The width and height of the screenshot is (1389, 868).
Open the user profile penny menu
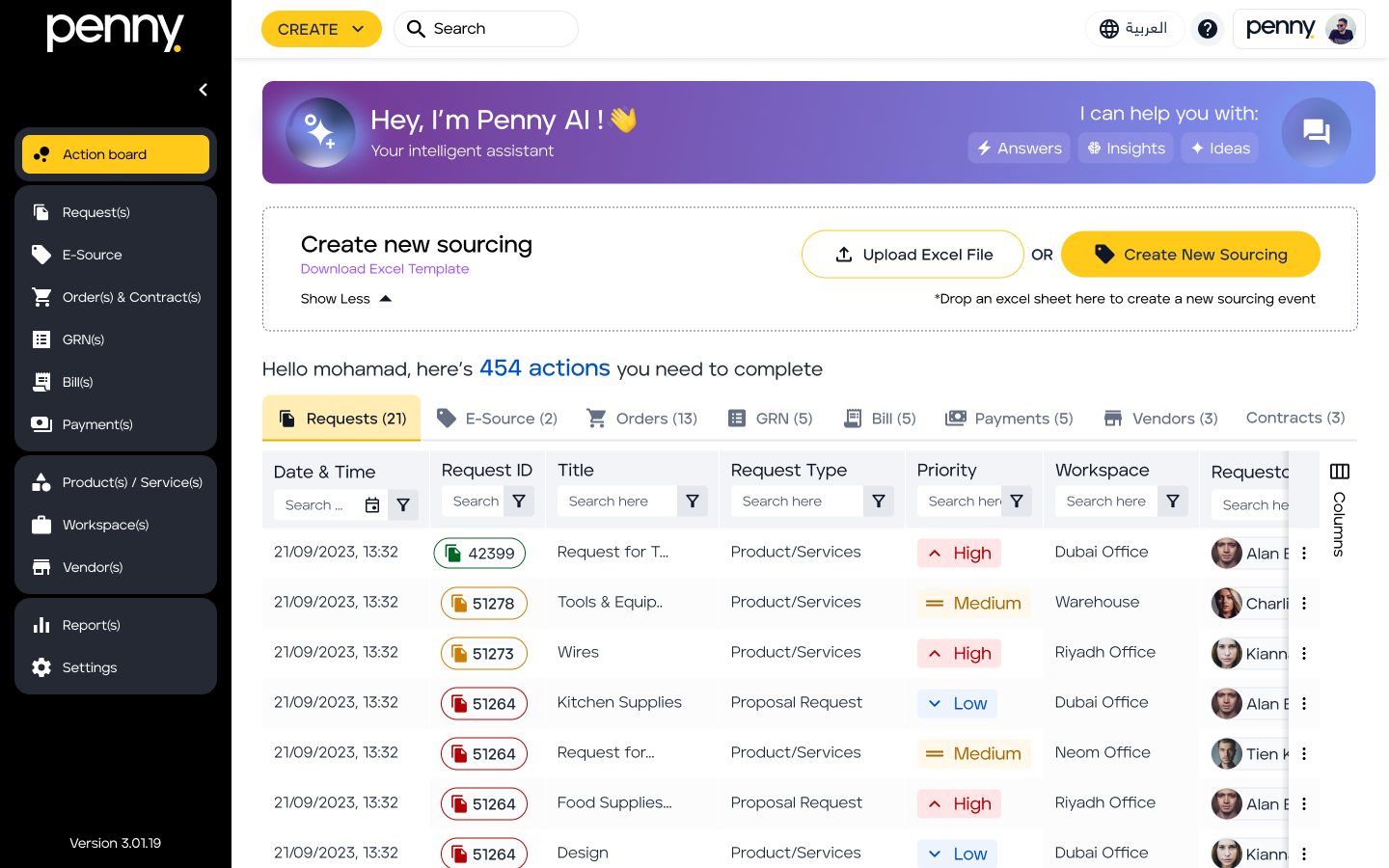pos(1299,29)
